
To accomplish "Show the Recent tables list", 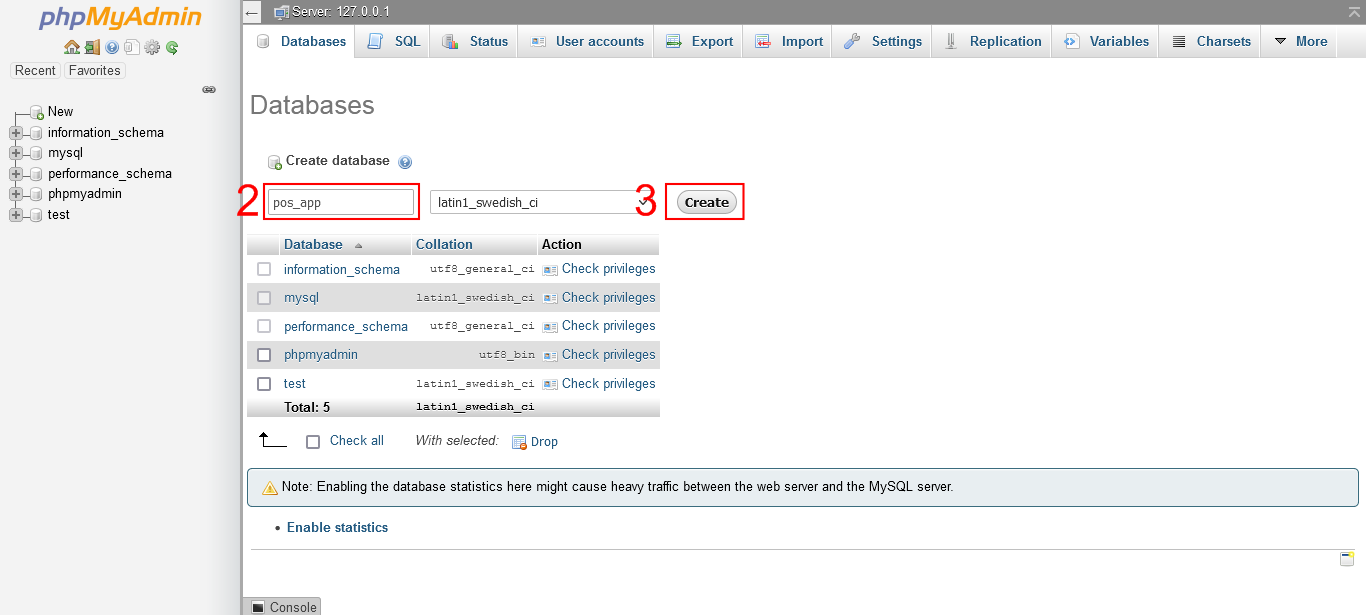I will coord(35,71).
